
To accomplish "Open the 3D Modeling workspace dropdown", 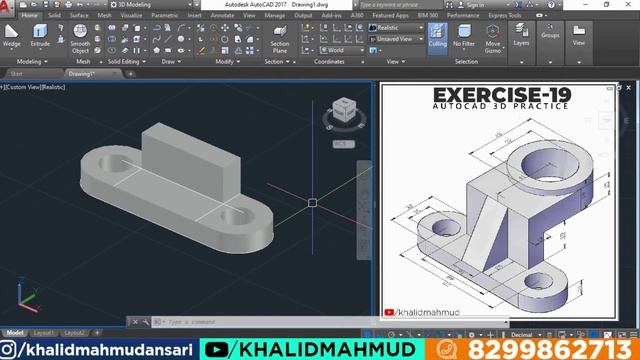I will [150, 4].
